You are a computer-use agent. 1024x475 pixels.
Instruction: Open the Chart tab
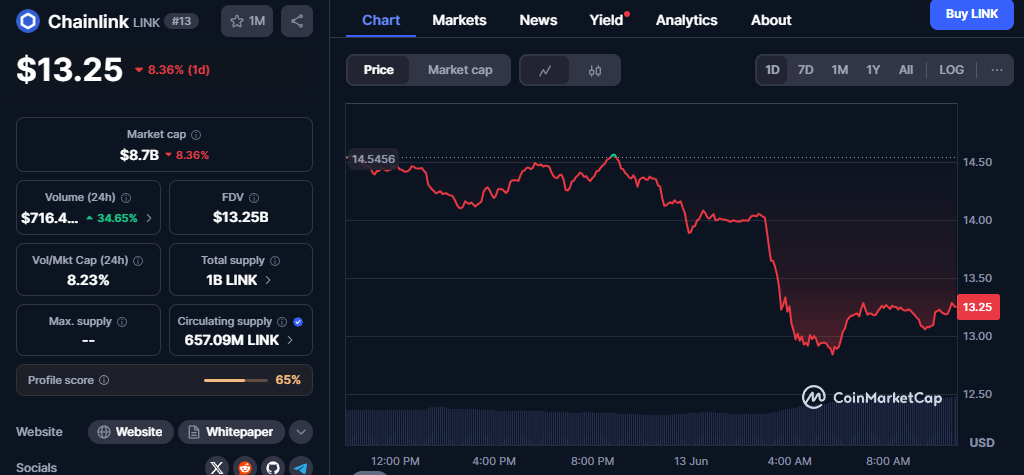381,20
